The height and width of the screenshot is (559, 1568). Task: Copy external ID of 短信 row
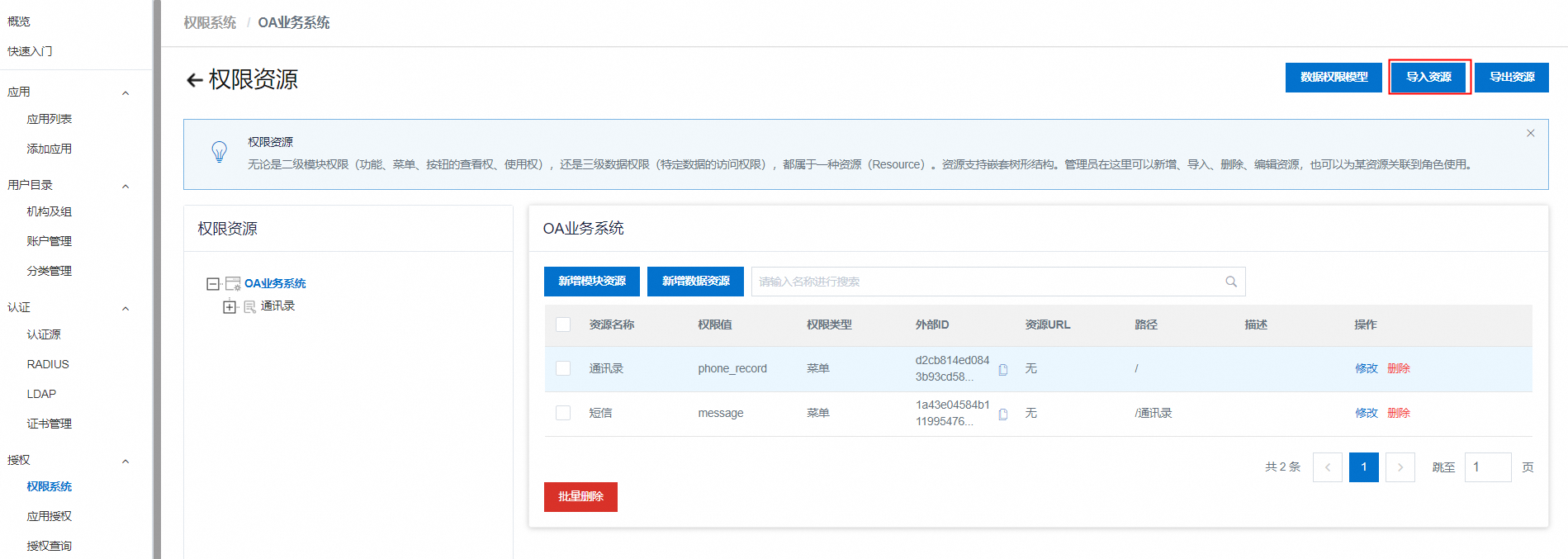[1003, 415]
